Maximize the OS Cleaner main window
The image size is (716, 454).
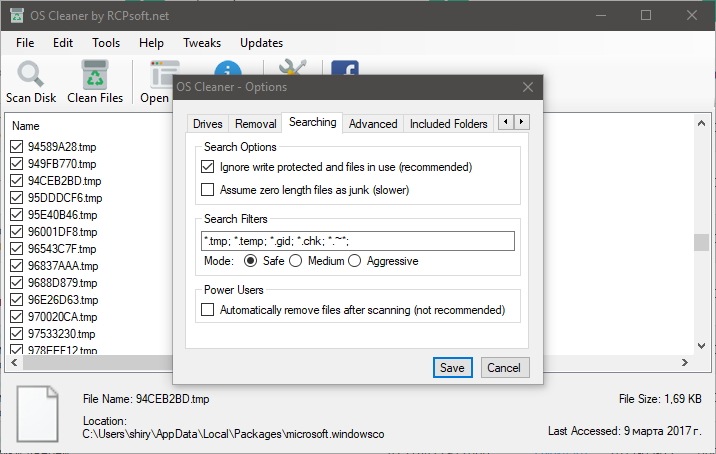pyautogui.click(x=646, y=16)
